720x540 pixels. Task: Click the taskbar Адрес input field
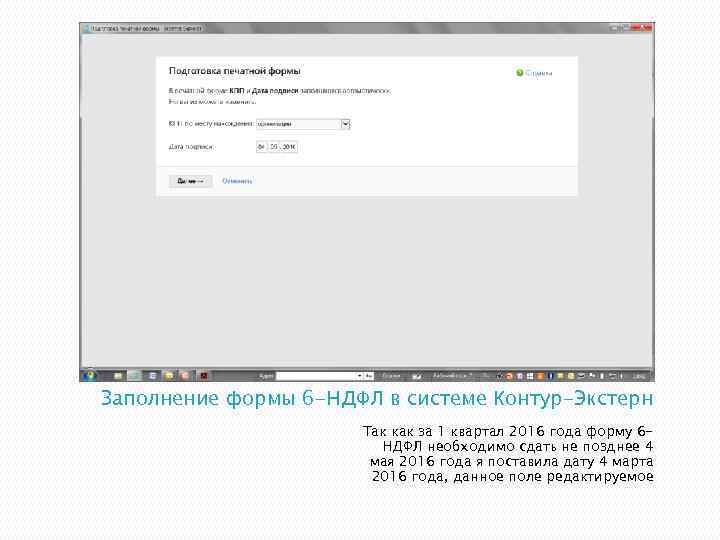pyautogui.click(x=317, y=376)
